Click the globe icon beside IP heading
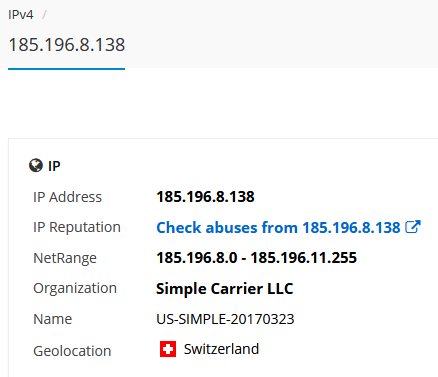 pyautogui.click(x=36, y=165)
